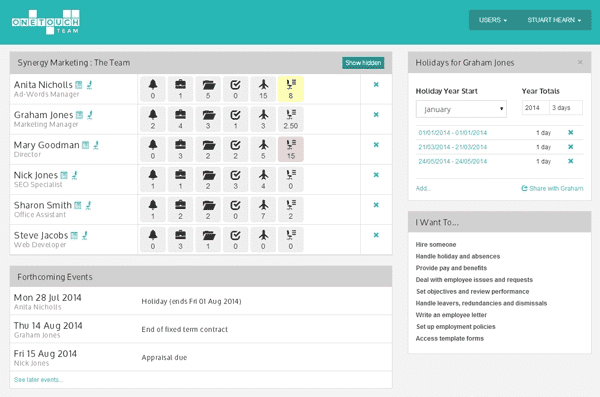Open Nick Jones' bell notifications icon
600x397 pixels.
click(153, 180)
